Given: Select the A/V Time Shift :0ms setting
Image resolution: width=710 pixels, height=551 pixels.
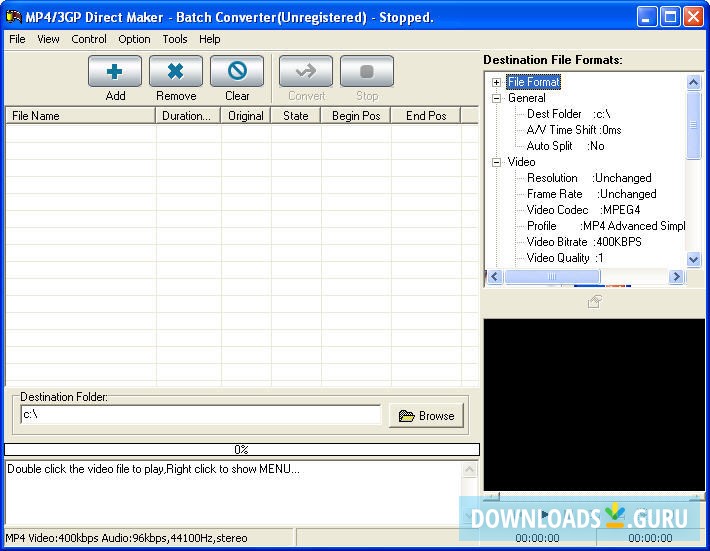Looking at the screenshot, I should click(x=574, y=130).
